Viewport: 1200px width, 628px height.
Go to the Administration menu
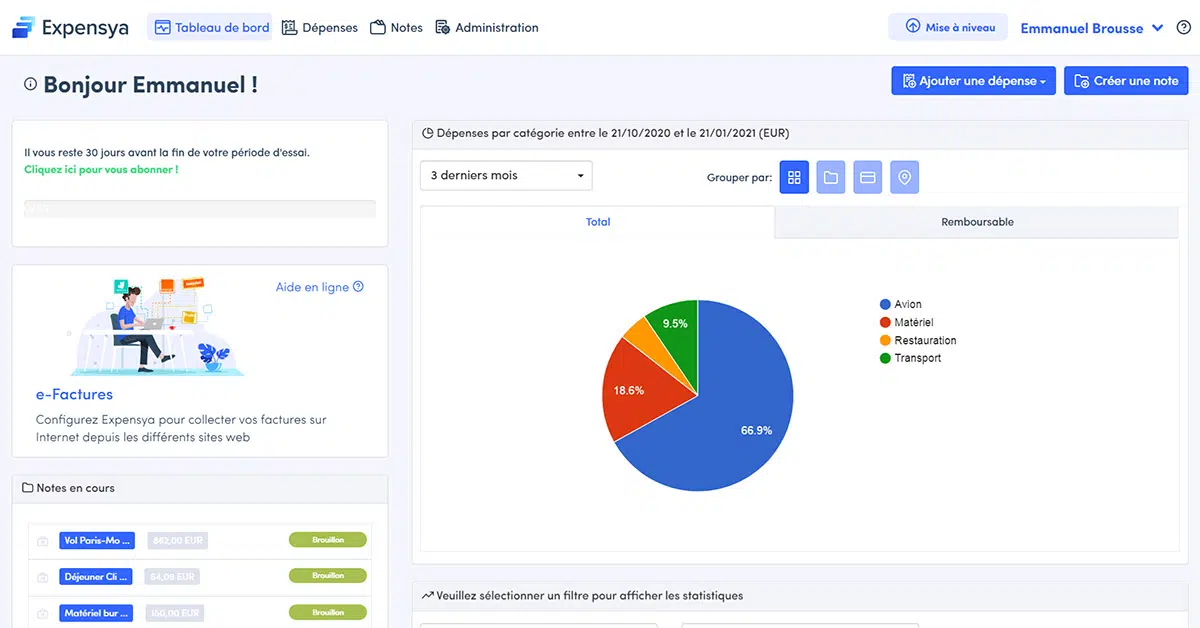point(487,28)
